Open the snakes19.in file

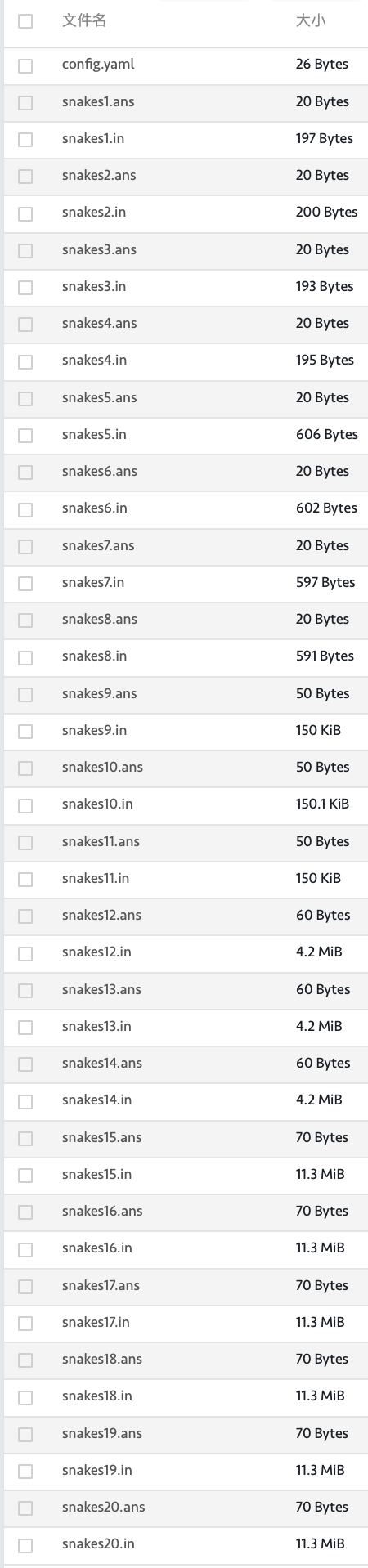click(97, 1470)
